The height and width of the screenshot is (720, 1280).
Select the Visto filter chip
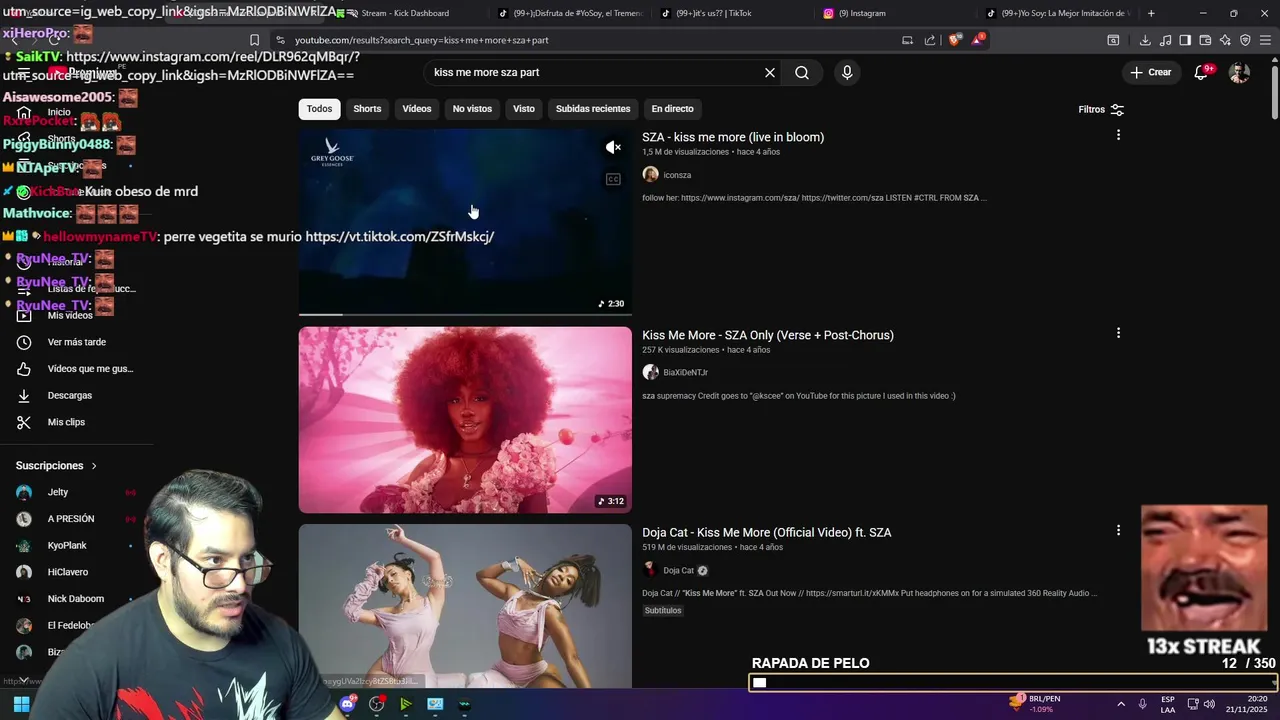tap(524, 109)
